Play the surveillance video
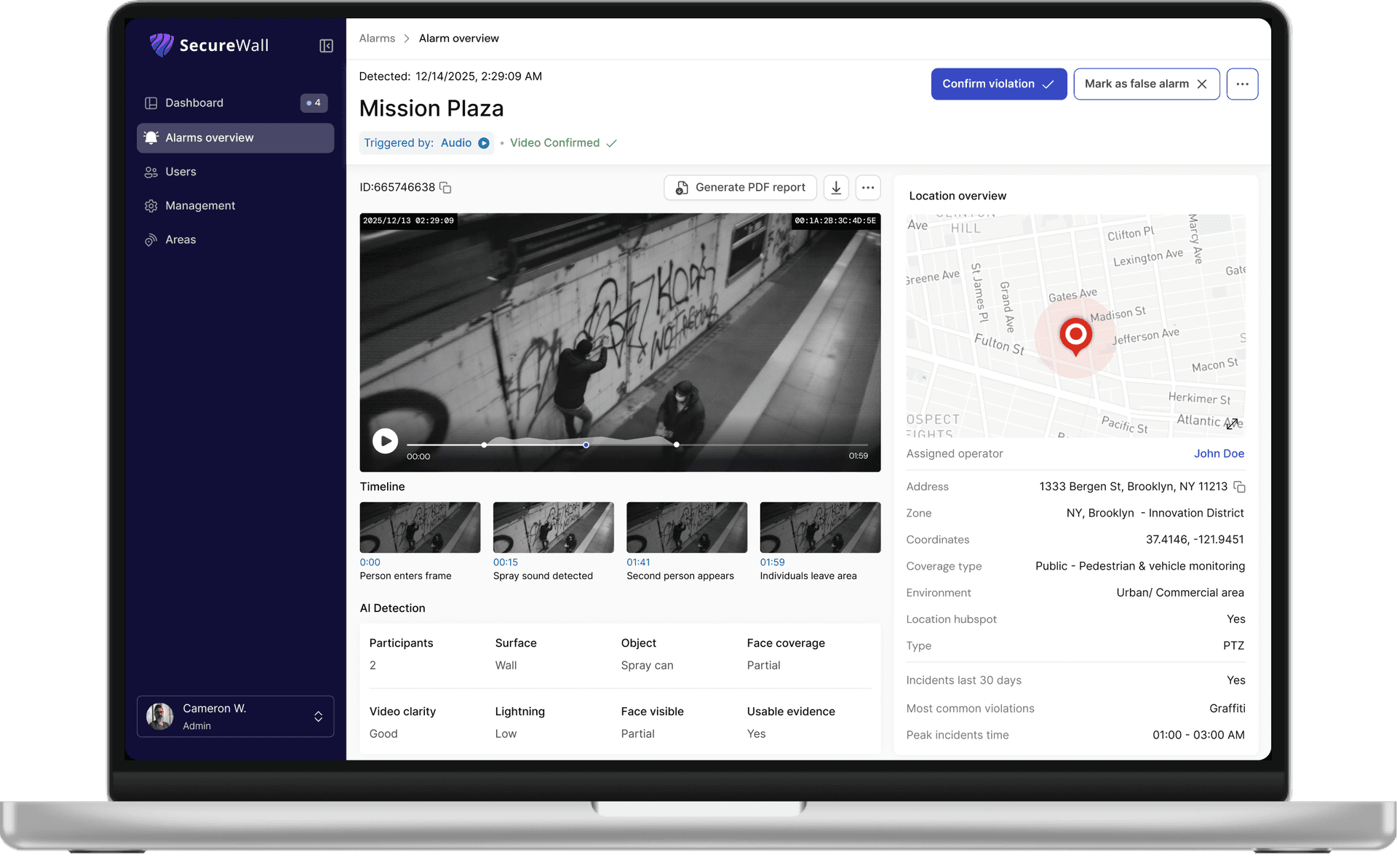 [385, 440]
